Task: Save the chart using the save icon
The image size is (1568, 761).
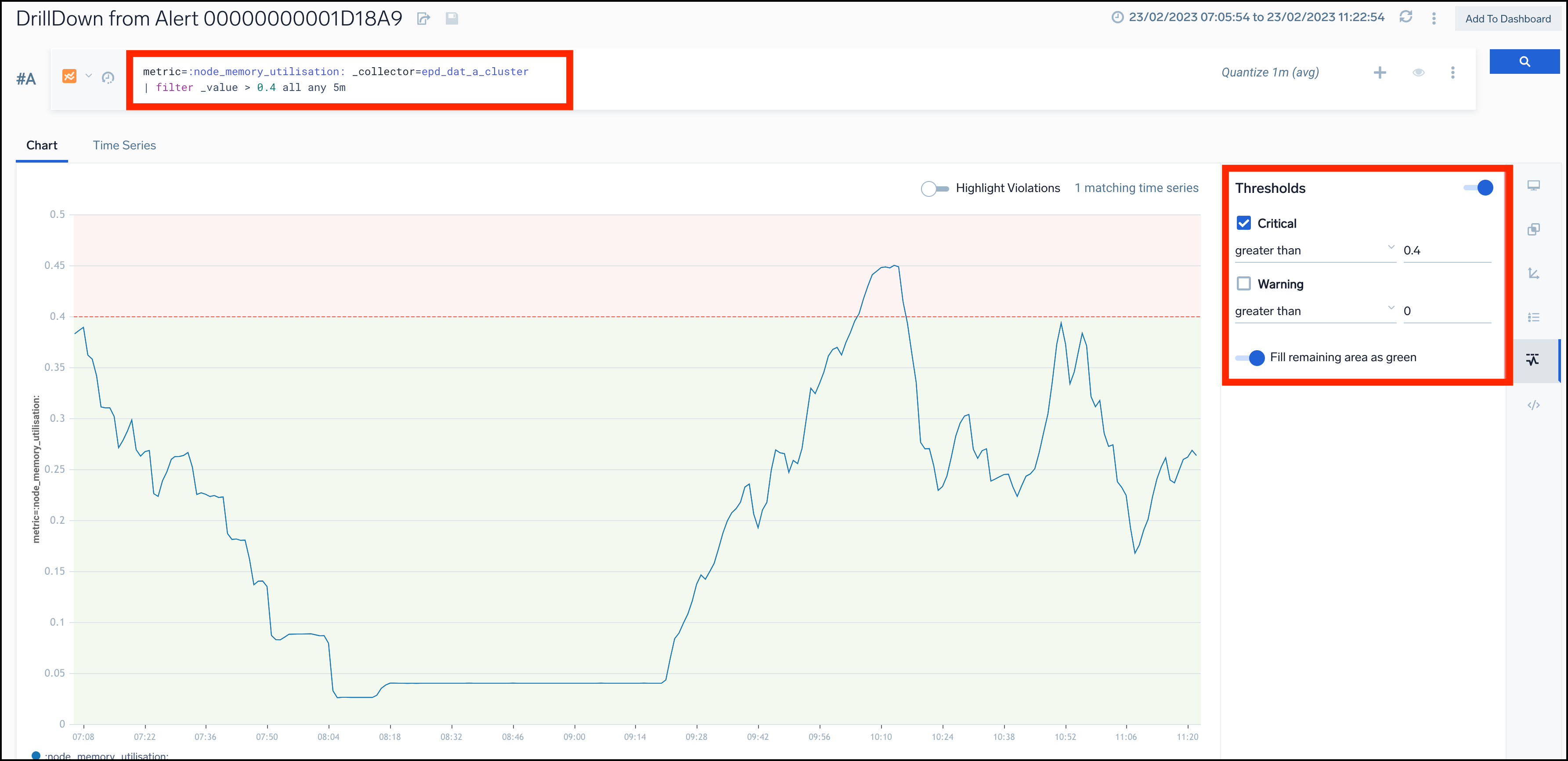Action: (452, 18)
